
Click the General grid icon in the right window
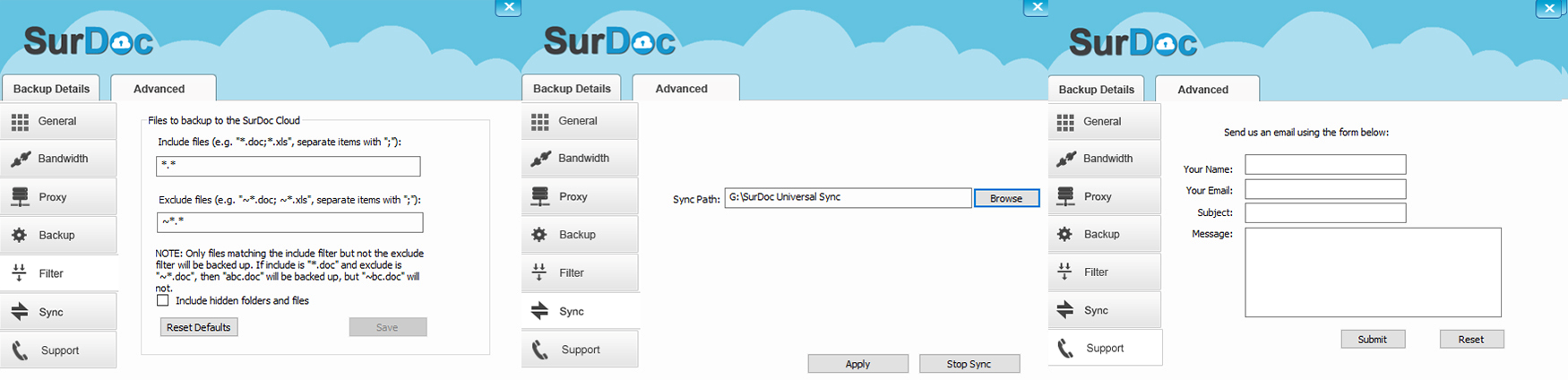click(x=1065, y=122)
